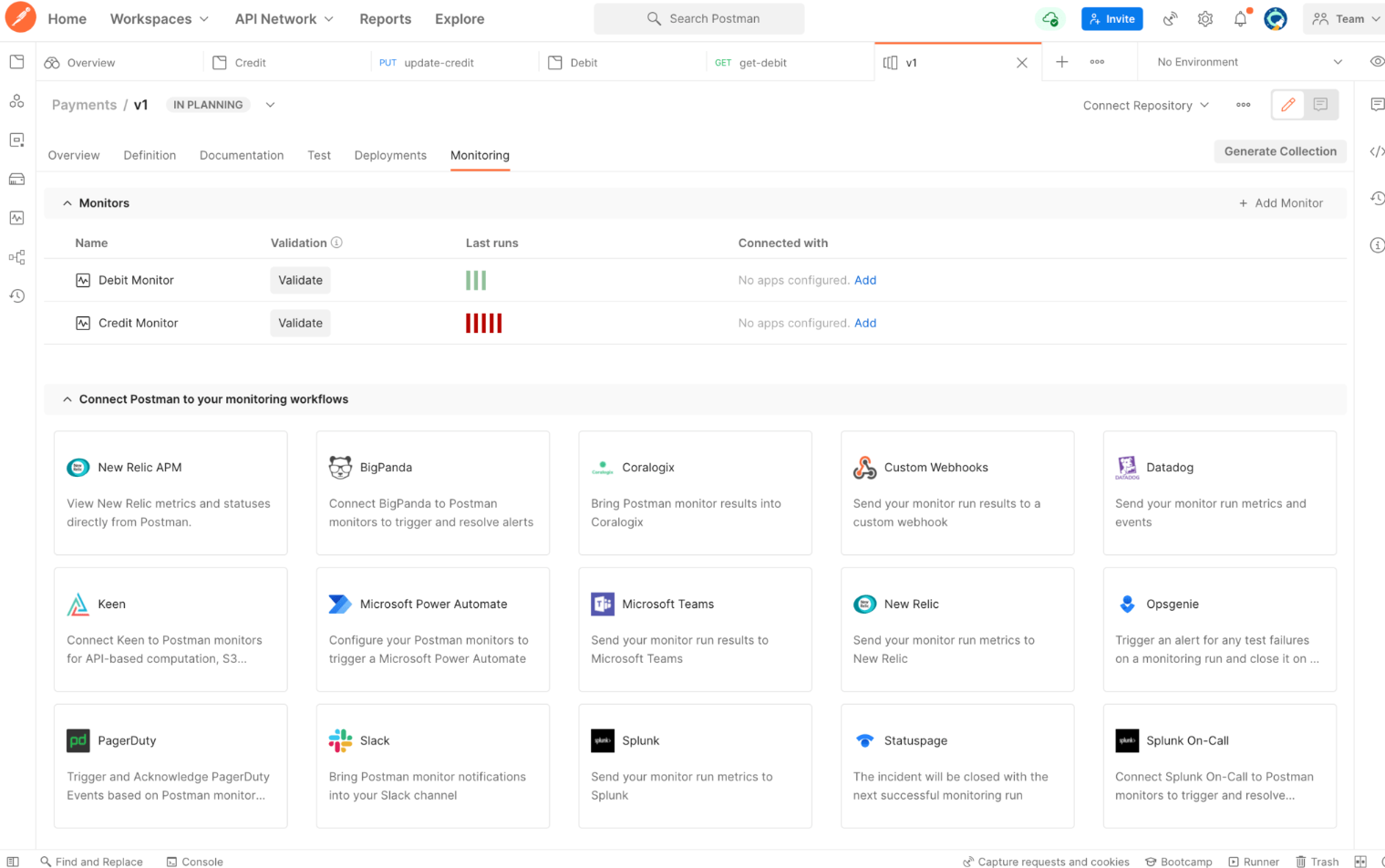Image resolution: width=1385 pixels, height=868 pixels.
Task: Open Credit Monitor row
Action: coord(695,323)
